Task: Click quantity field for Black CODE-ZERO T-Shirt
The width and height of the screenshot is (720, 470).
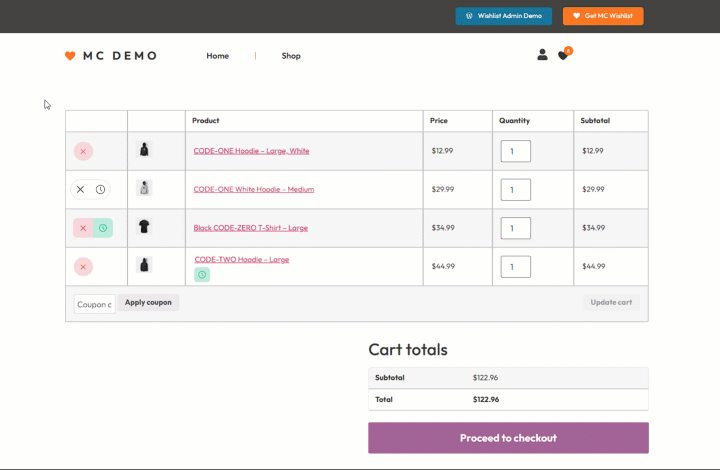Action: click(x=516, y=229)
